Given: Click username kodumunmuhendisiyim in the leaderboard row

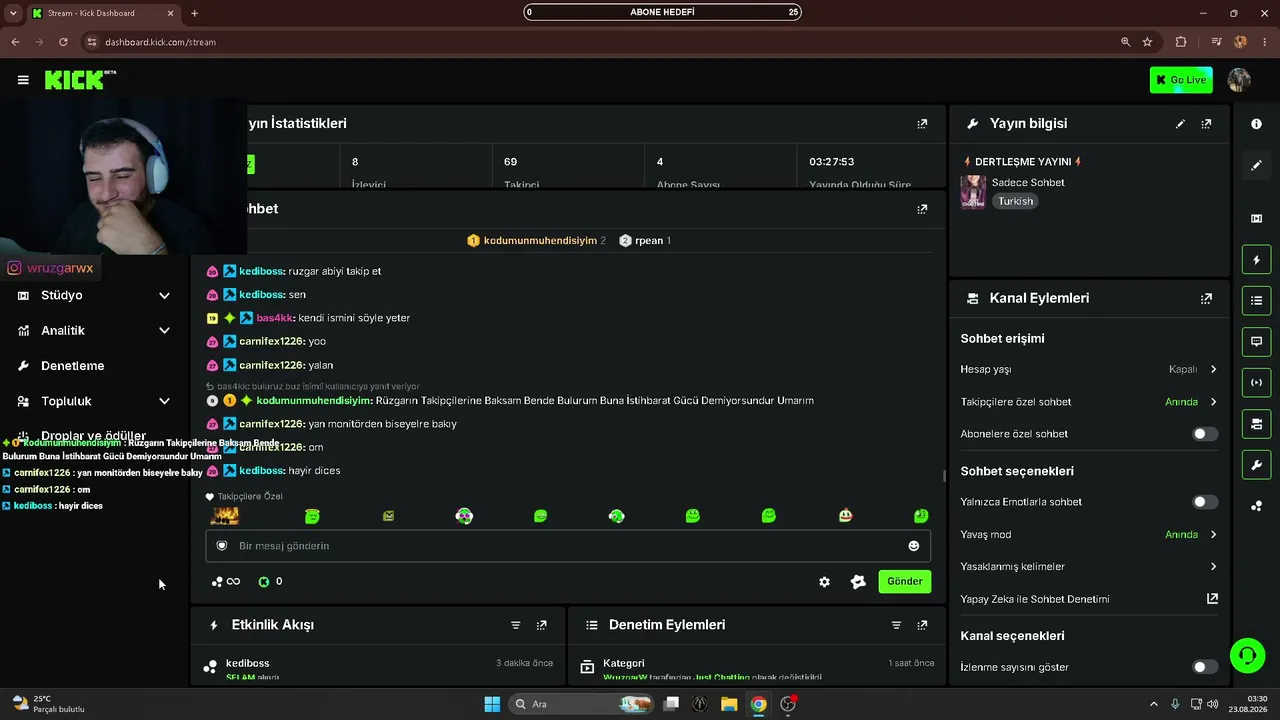Looking at the screenshot, I should click(540, 241).
